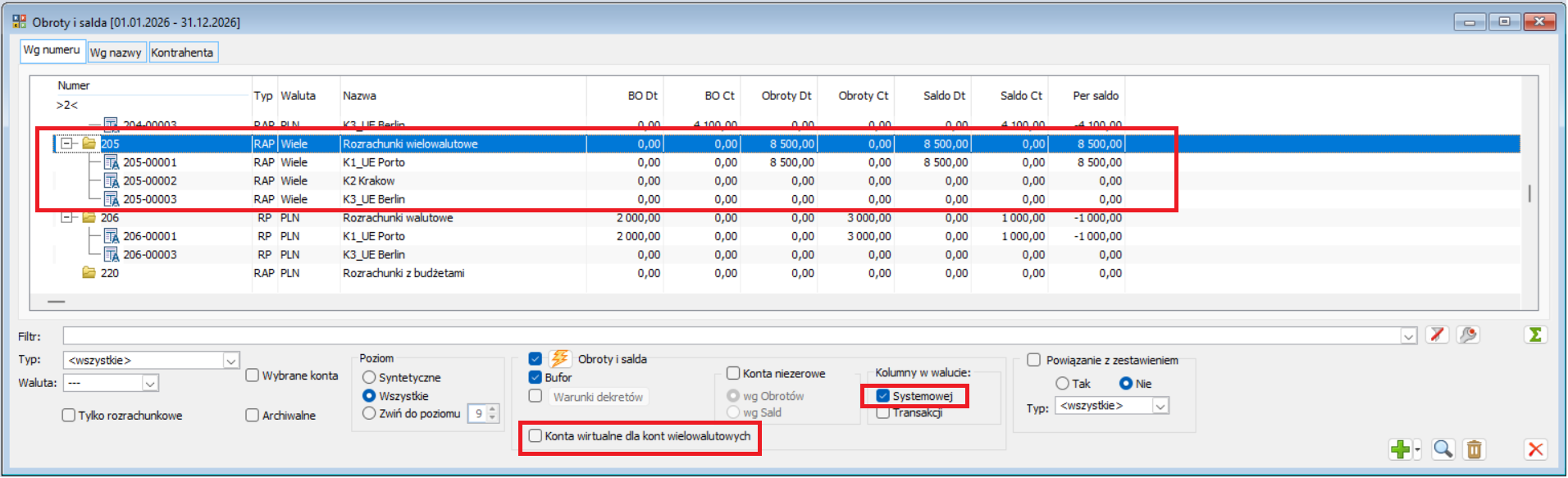The height and width of the screenshot is (478, 1568).
Task: Toggle the Bufor checkbox
Action: coord(536,377)
